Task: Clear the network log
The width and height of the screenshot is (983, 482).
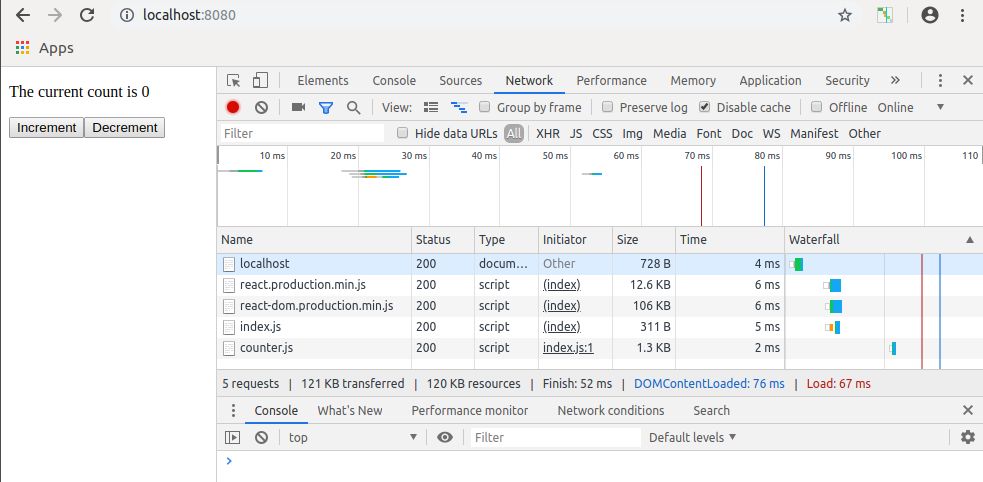Action: coord(261,107)
